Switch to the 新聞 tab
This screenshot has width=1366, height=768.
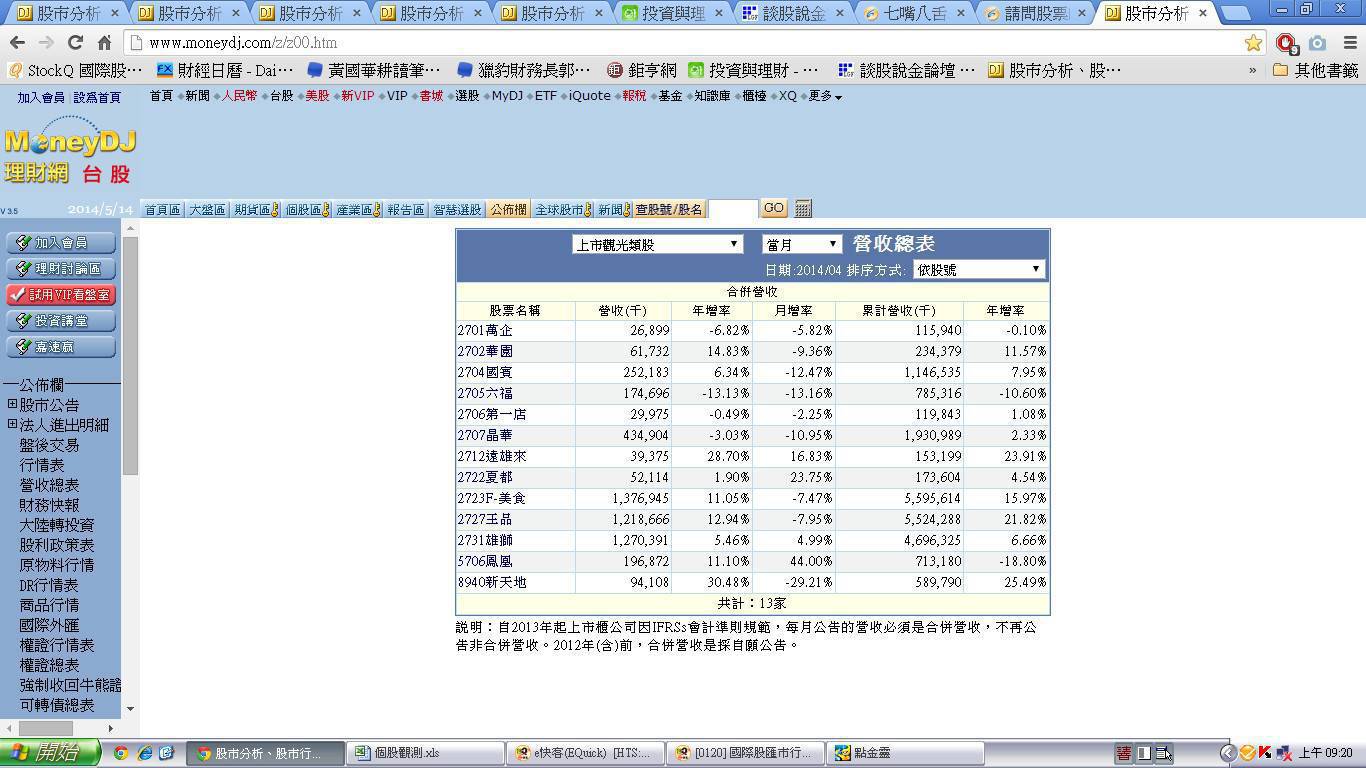615,210
